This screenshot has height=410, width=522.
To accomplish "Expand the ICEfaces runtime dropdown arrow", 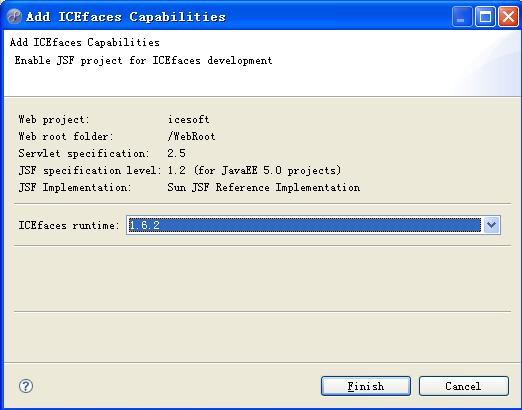I will tap(491, 225).
